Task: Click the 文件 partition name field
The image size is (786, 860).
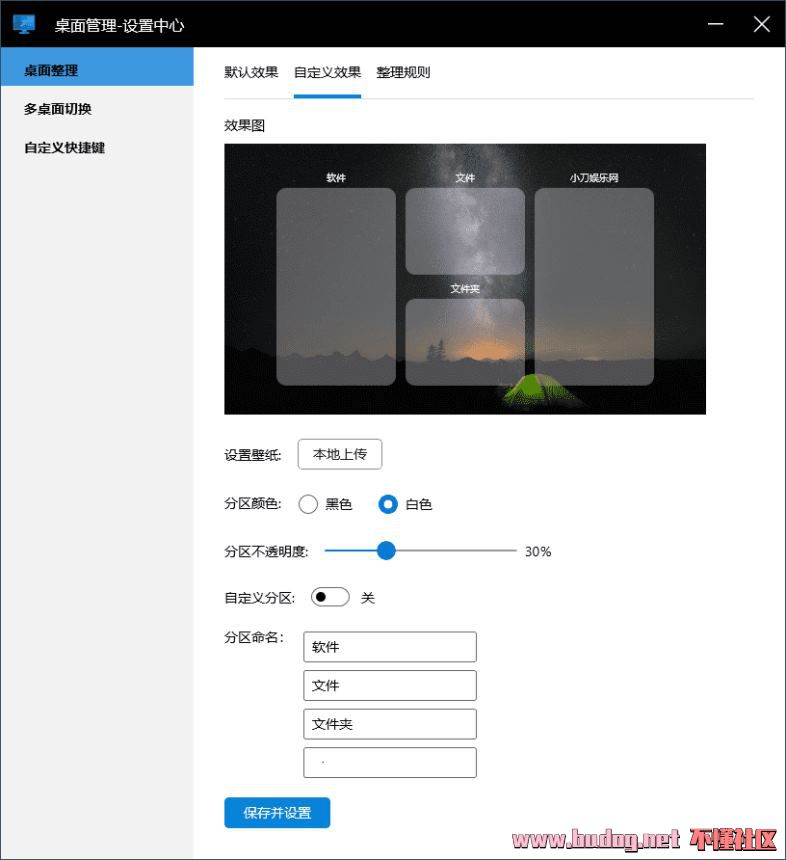Action: click(x=390, y=685)
